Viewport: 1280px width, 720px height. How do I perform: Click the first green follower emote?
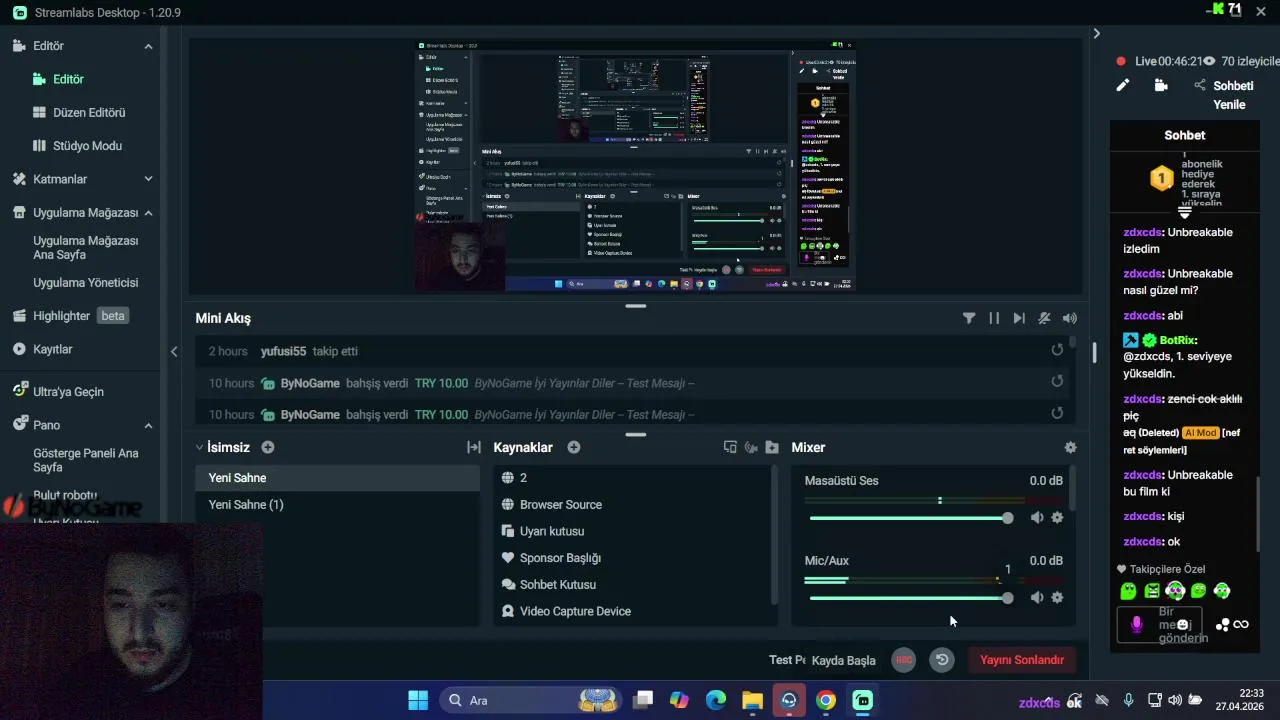pos(1128,591)
